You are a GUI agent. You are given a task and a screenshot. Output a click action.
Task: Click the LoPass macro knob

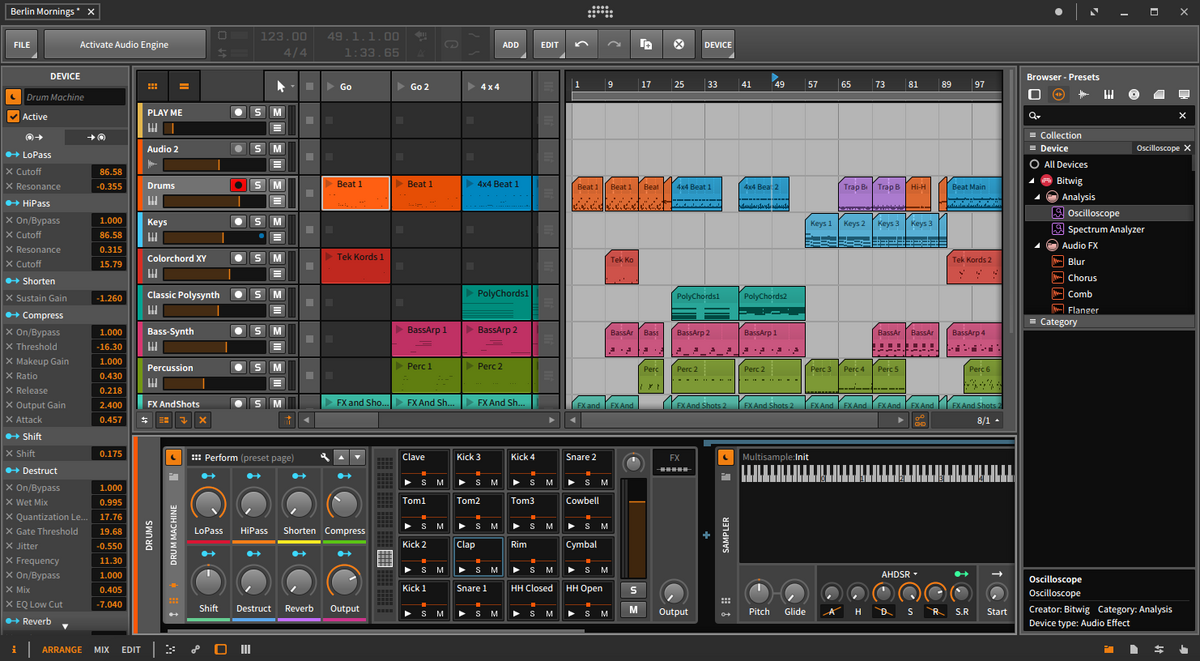(x=208, y=504)
